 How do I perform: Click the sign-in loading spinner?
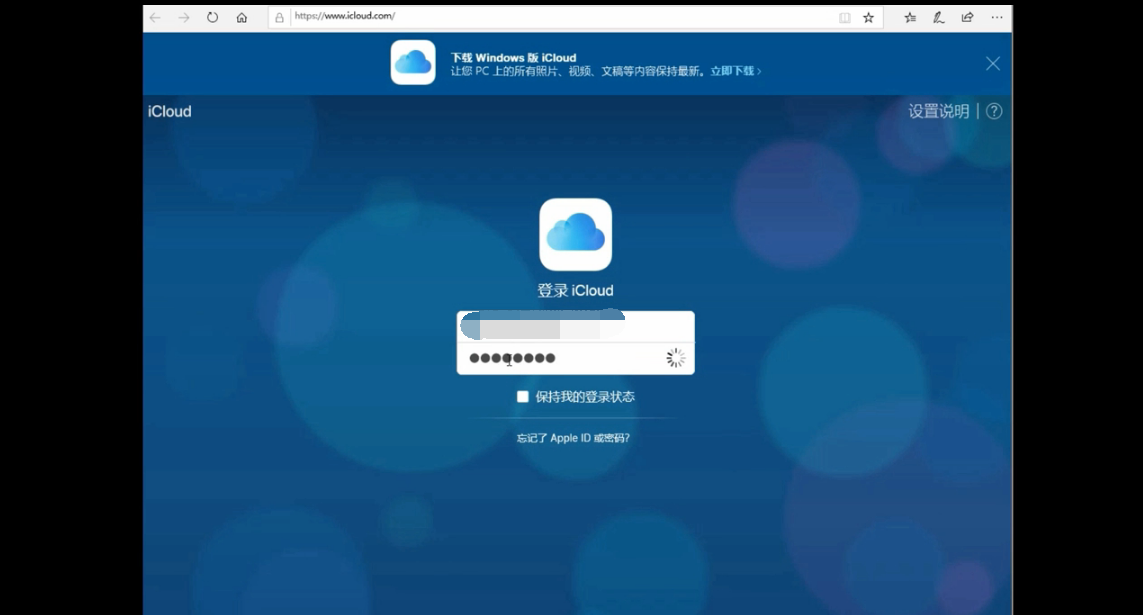(x=676, y=358)
